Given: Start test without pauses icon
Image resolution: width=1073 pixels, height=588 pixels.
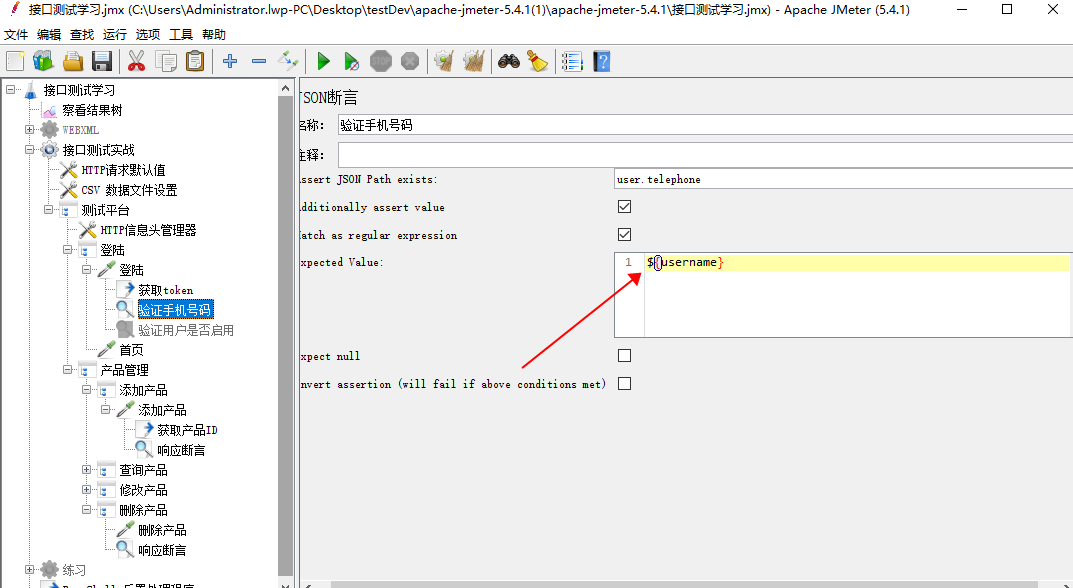Looking at the screenshot, I should click(x=352, y=62).
